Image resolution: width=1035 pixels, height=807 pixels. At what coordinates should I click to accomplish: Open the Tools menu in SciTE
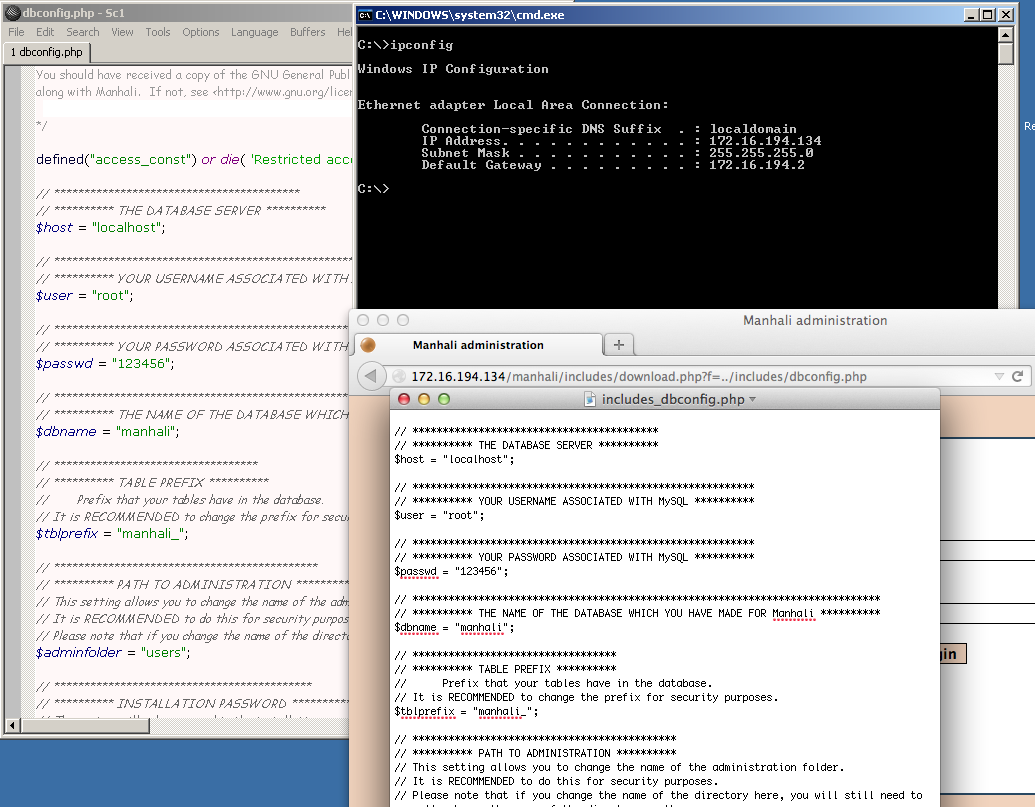coord(158,32)
